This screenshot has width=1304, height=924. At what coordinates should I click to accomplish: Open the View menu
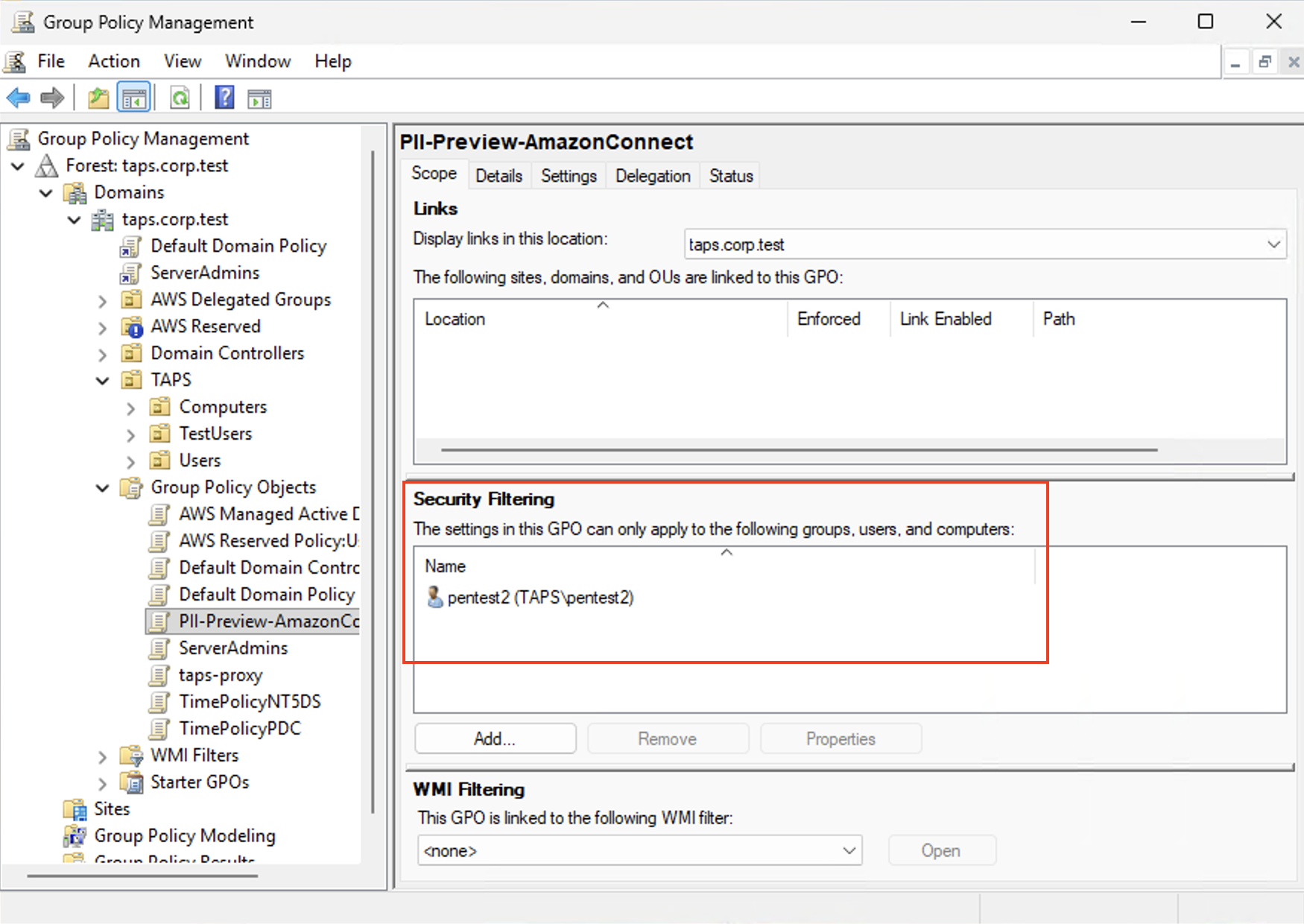pos(183,61)
